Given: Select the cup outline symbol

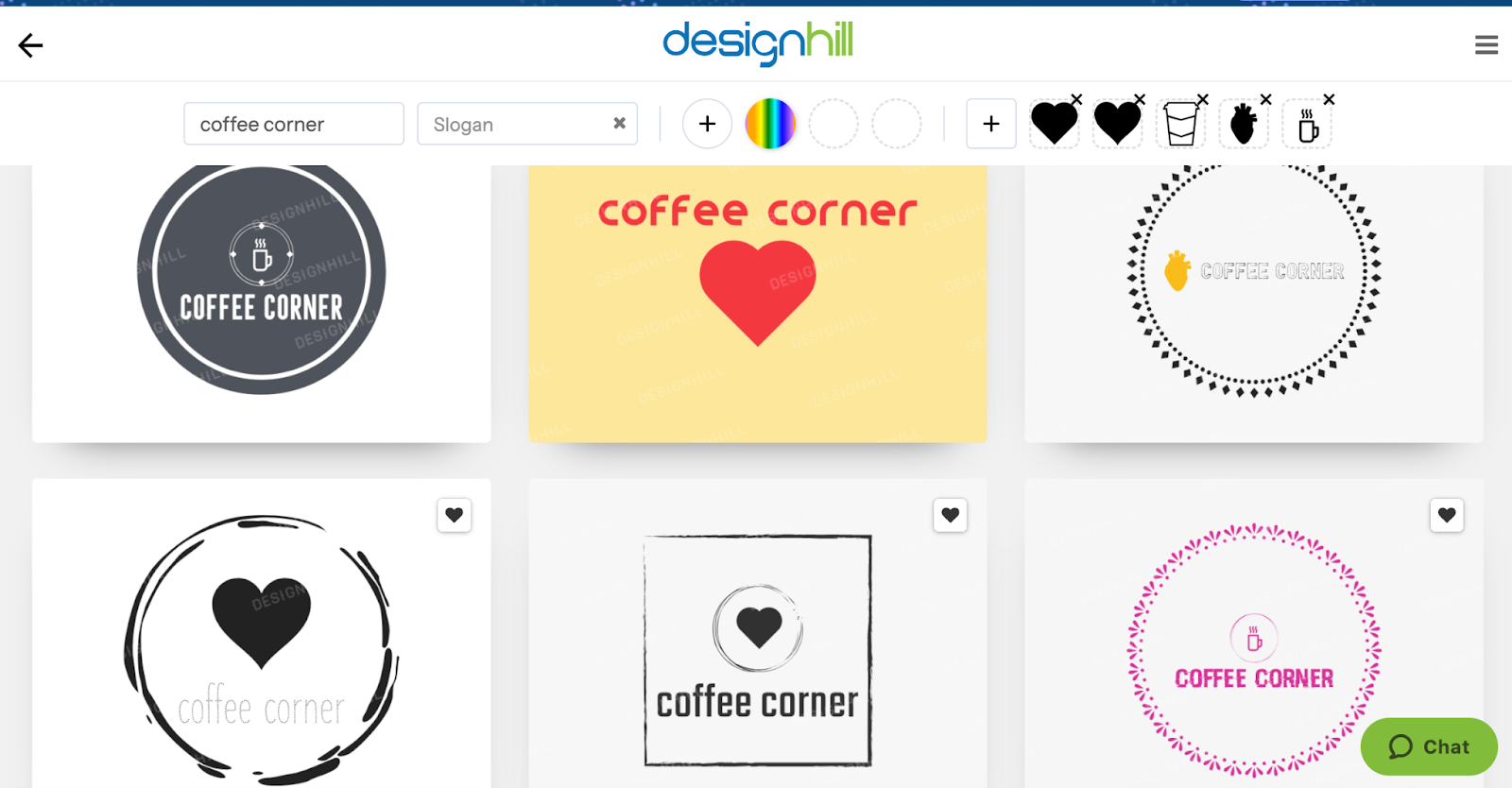Looking at the screenshot, I should point(1180,124).
